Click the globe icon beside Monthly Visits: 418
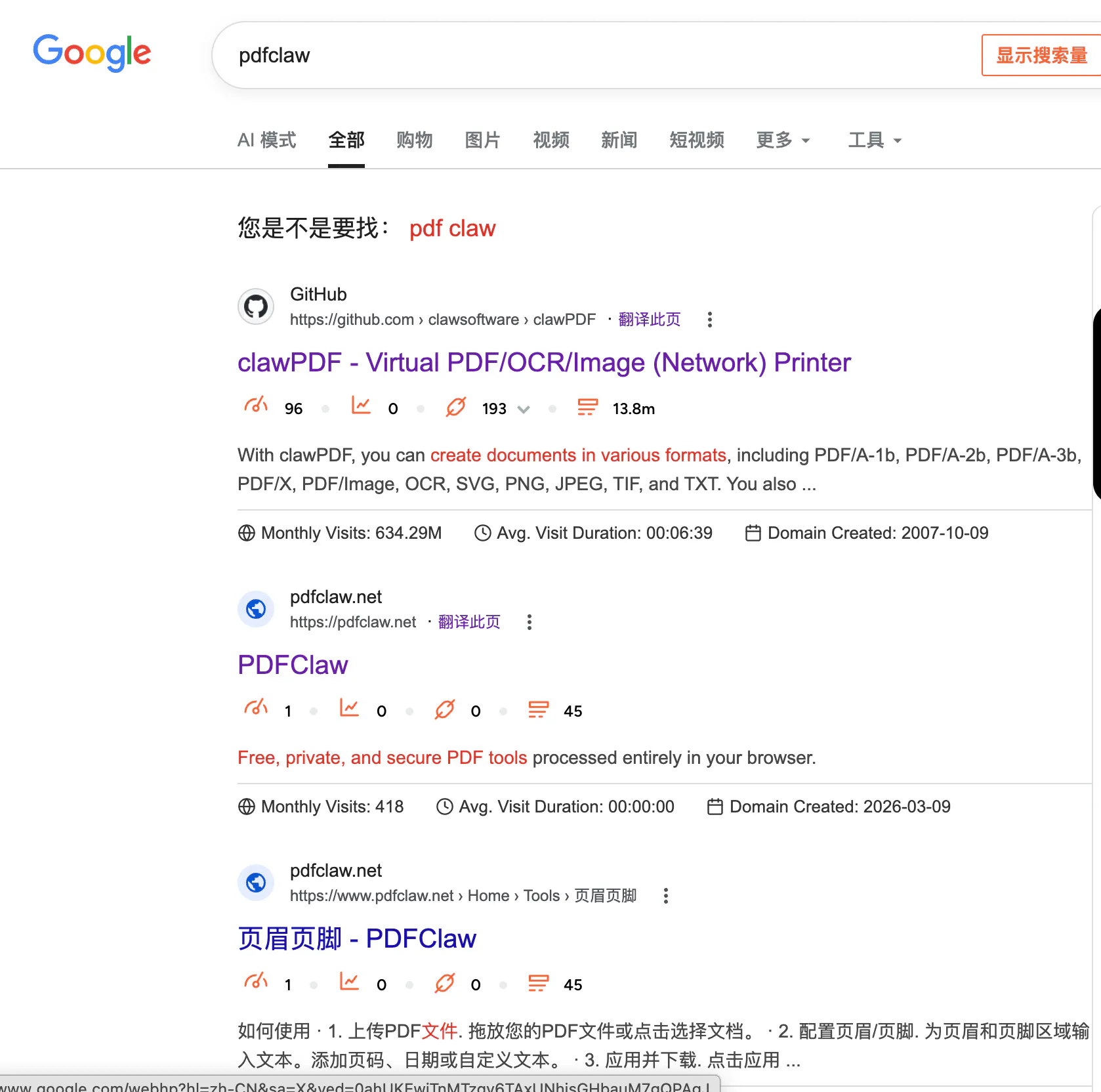Screen dimensions: 1101x1092 [247, 807]
